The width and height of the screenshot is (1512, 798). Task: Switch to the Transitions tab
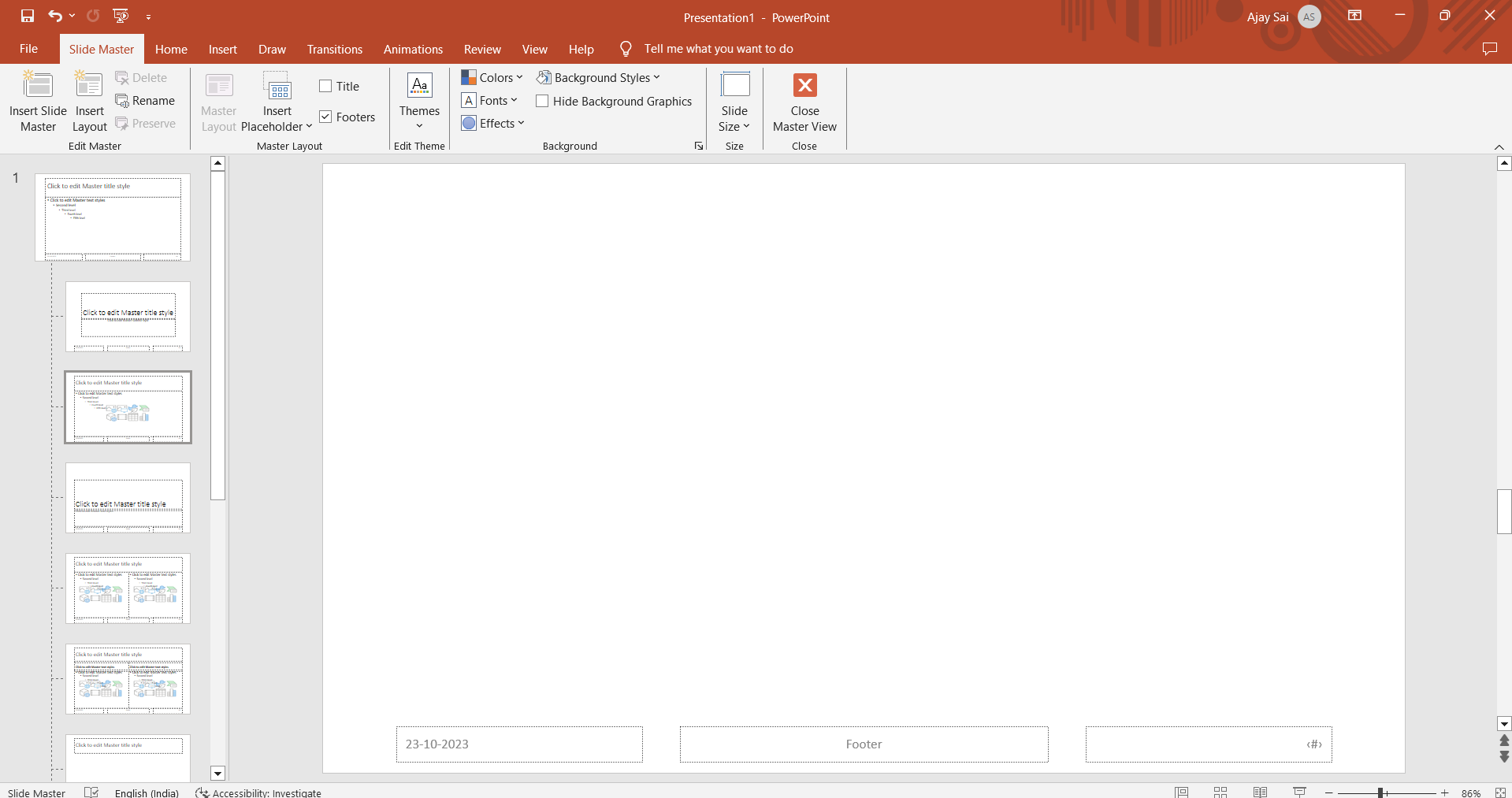click(334, 49)
